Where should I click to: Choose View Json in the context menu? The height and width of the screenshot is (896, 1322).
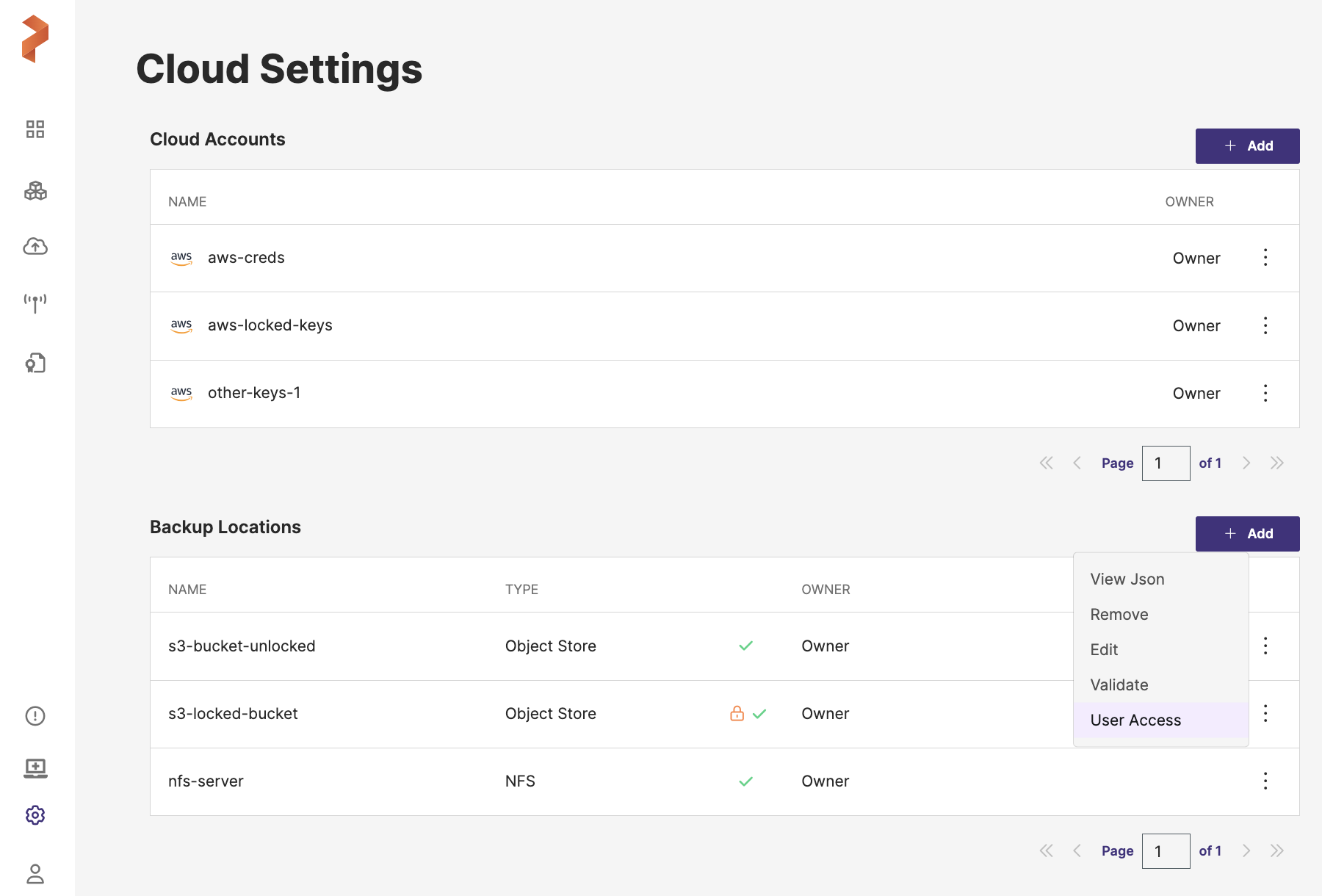coord(1127,579)
